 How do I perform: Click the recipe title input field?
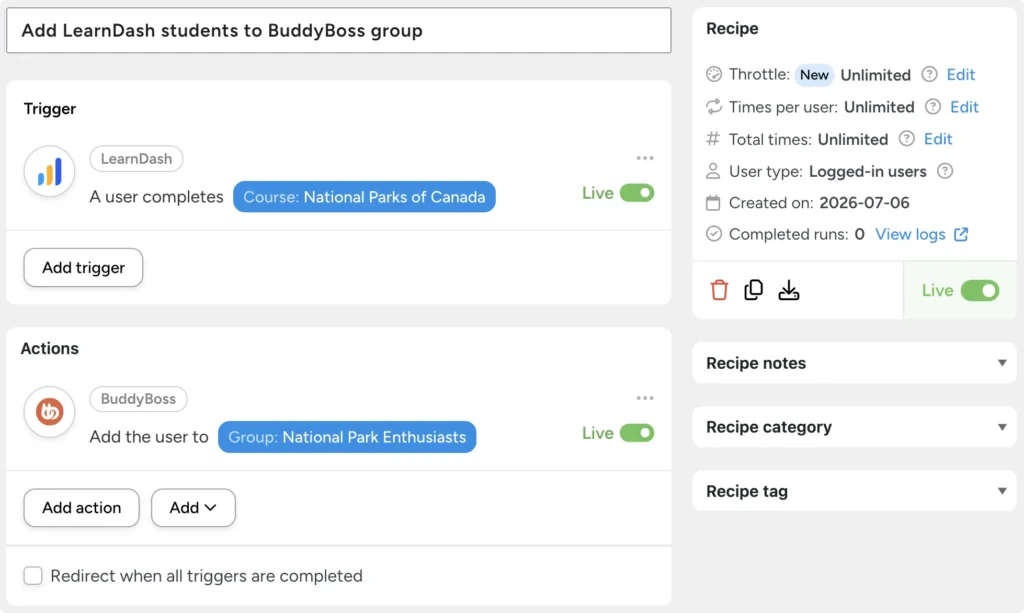coord(338,30)
